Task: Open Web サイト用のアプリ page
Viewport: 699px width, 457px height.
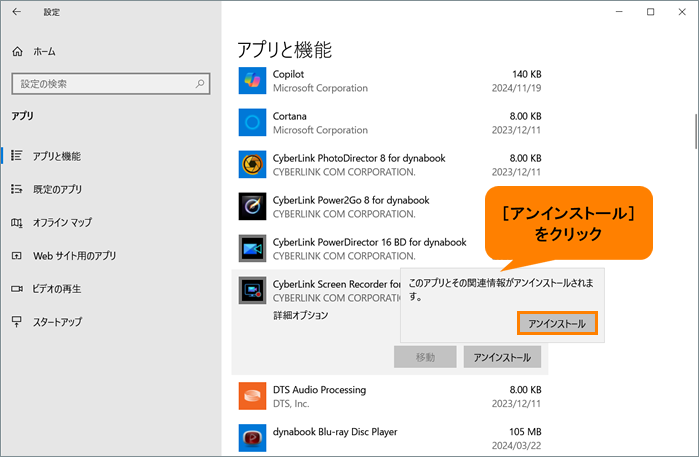Action: (74, 256)
